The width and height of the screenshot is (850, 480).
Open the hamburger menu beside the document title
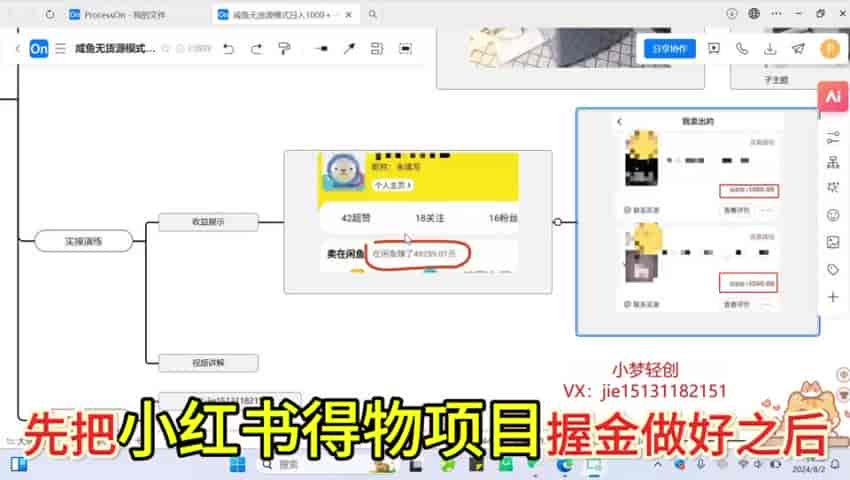[x=61, y=49]
